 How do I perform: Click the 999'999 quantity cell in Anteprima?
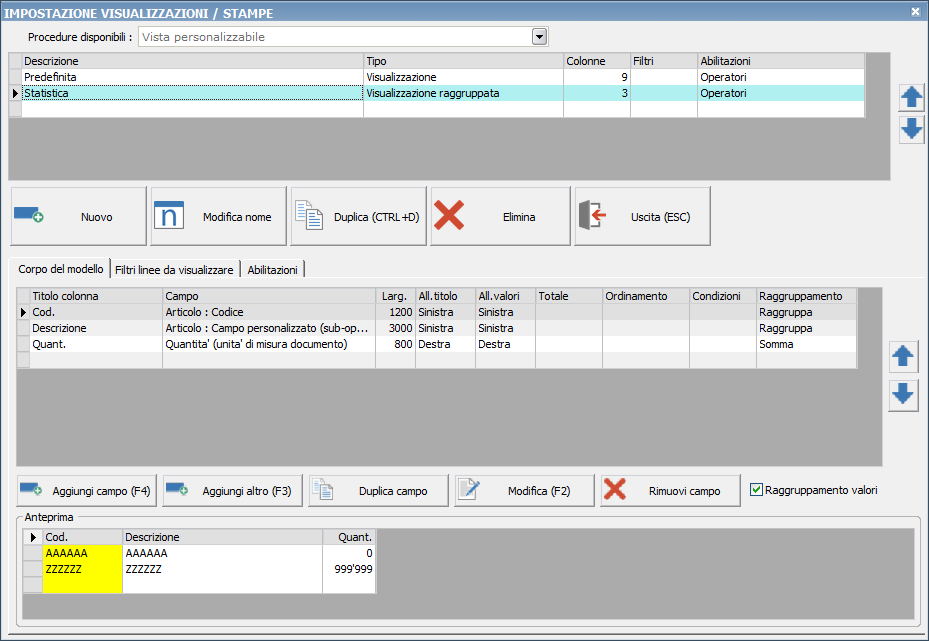[x=349, y=569]
